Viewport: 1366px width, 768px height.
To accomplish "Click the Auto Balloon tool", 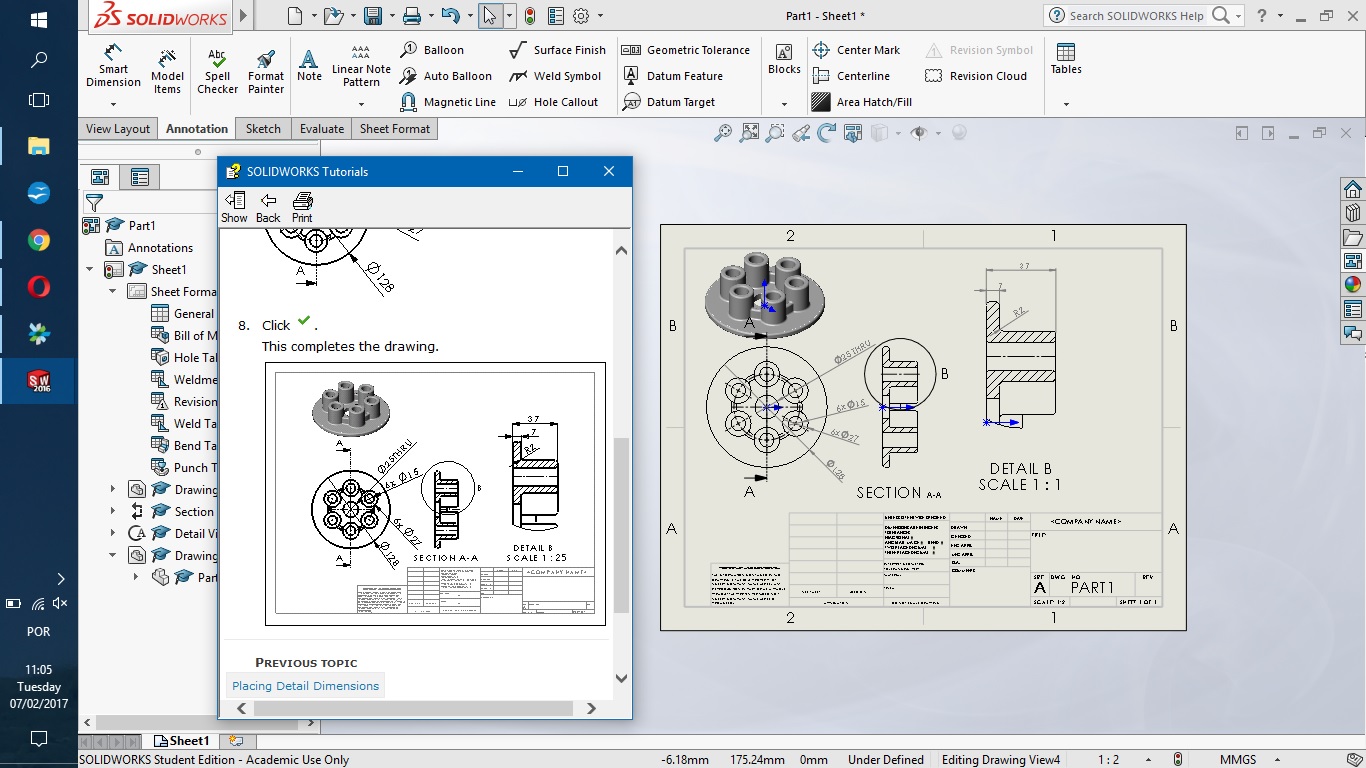I will click(x=446, y=76).
